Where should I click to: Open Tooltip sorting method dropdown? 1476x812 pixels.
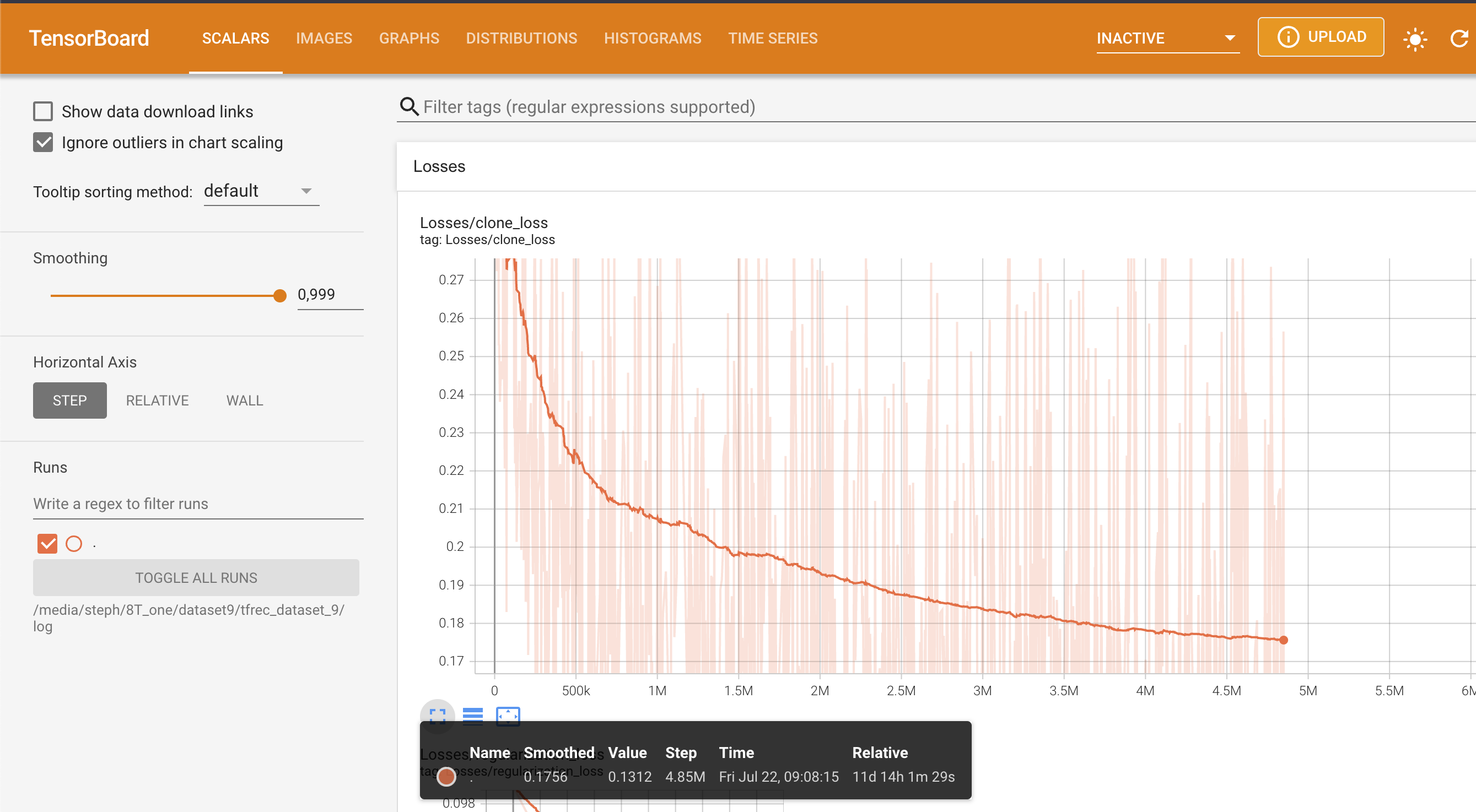[261, 191]
